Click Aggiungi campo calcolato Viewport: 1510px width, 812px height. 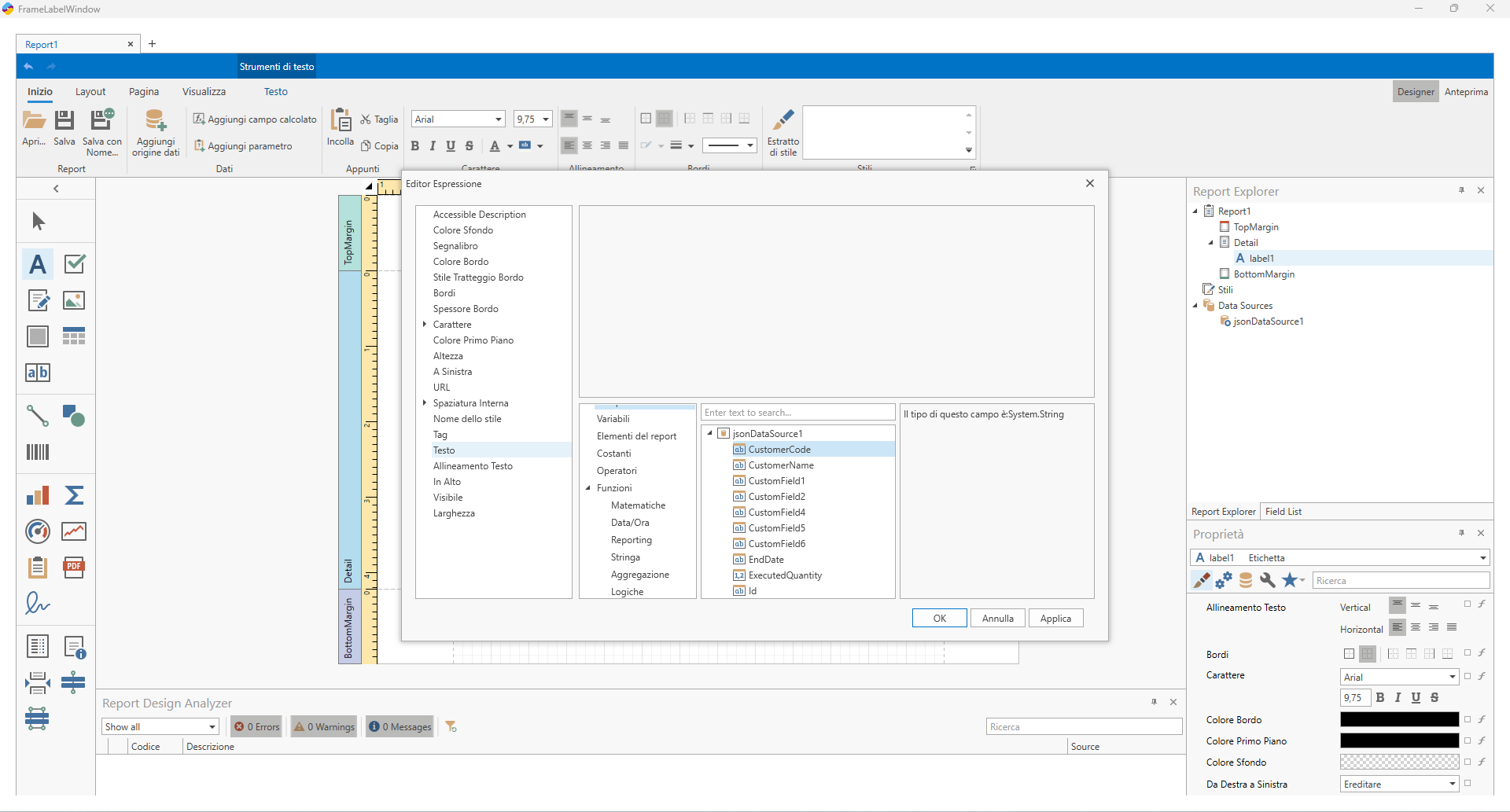(x=255, y=119)
